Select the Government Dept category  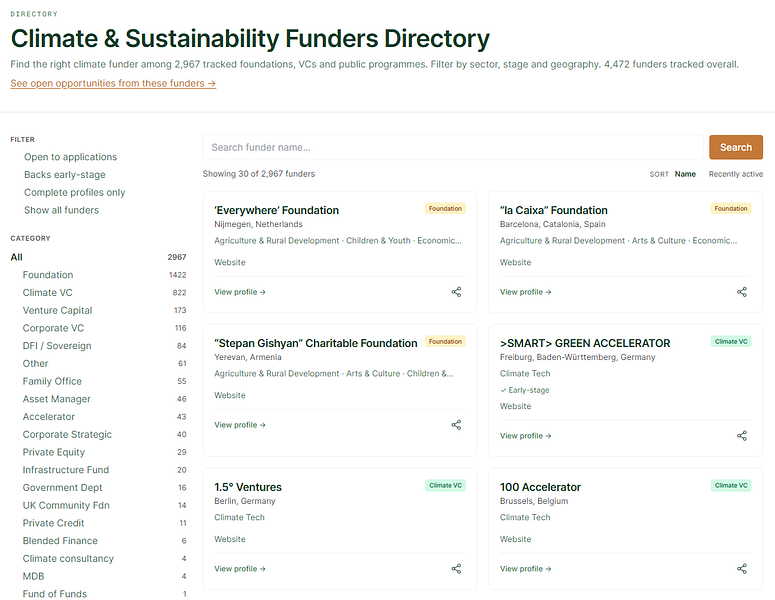coord(104,488)
